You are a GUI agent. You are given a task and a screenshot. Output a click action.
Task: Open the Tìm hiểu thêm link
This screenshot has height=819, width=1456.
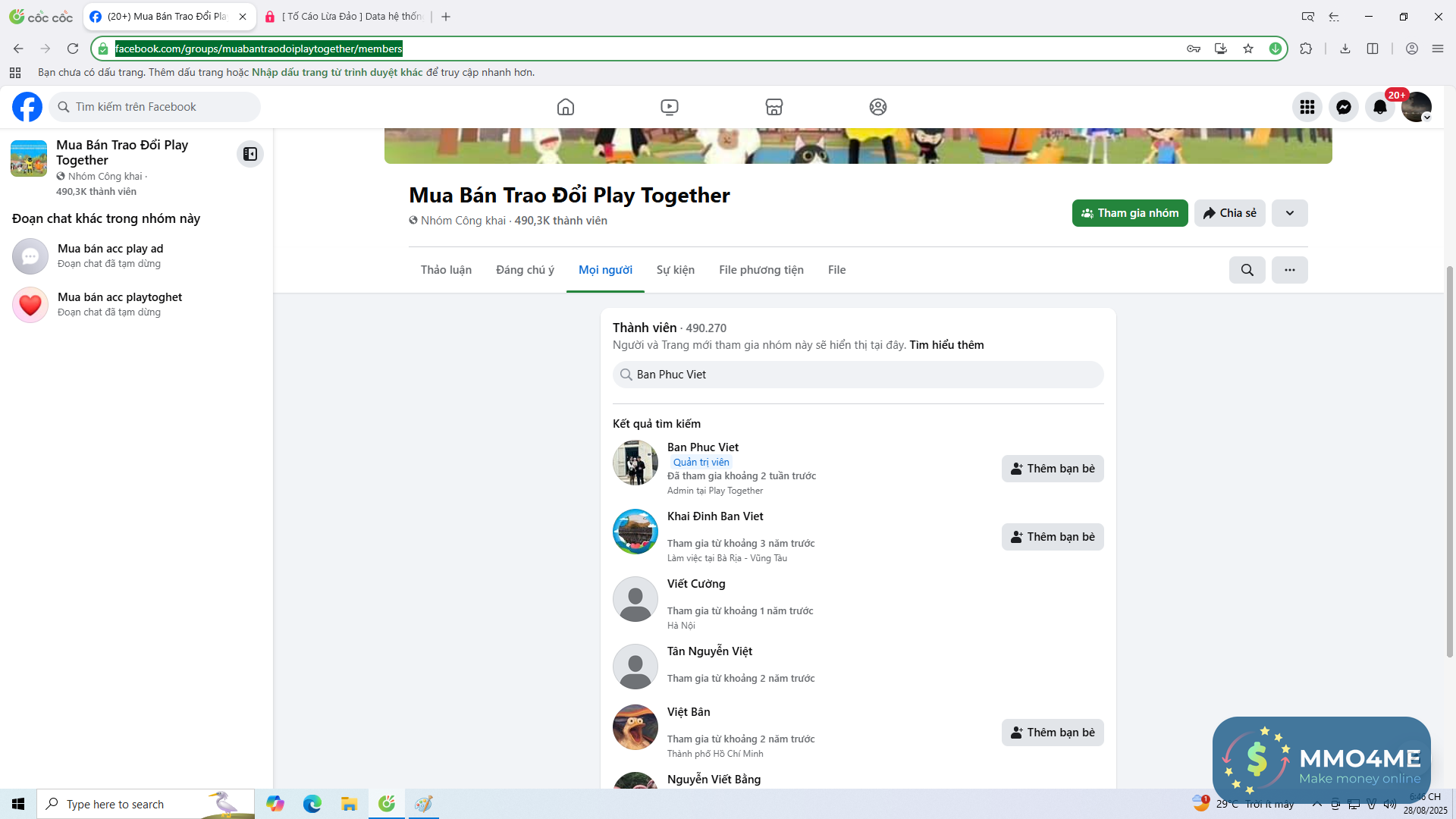click(946, 345)
